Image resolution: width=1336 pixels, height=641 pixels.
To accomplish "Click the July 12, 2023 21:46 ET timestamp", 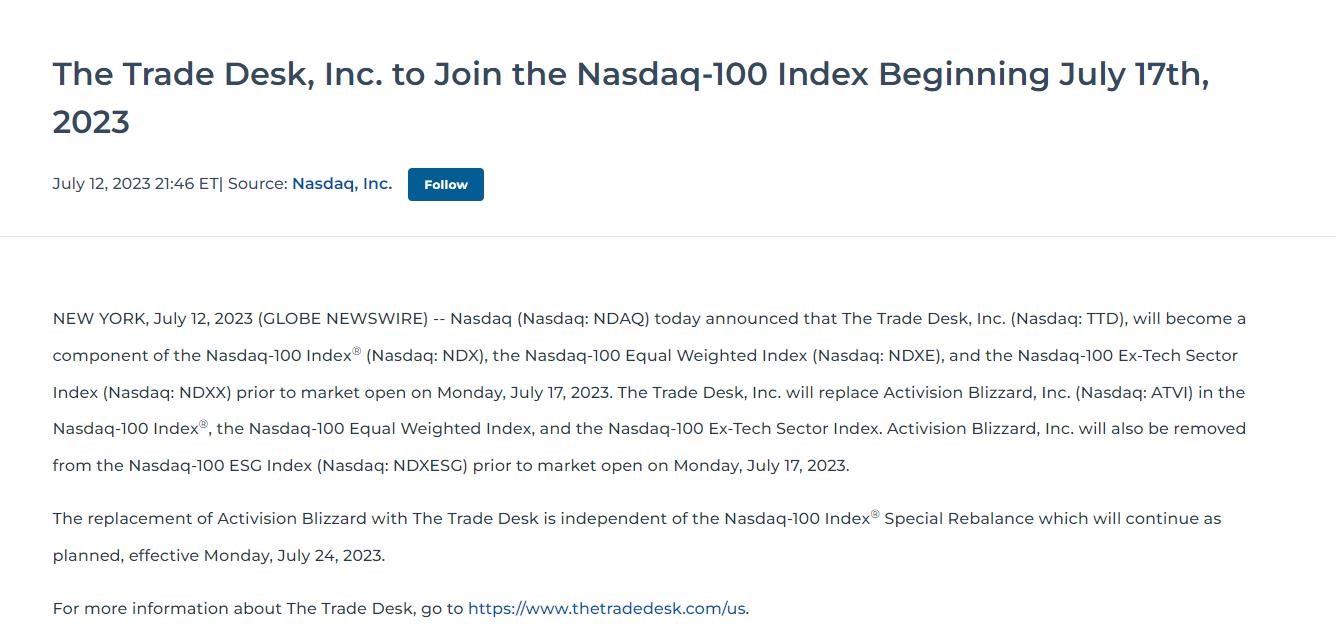I will (x=135, y=184).
